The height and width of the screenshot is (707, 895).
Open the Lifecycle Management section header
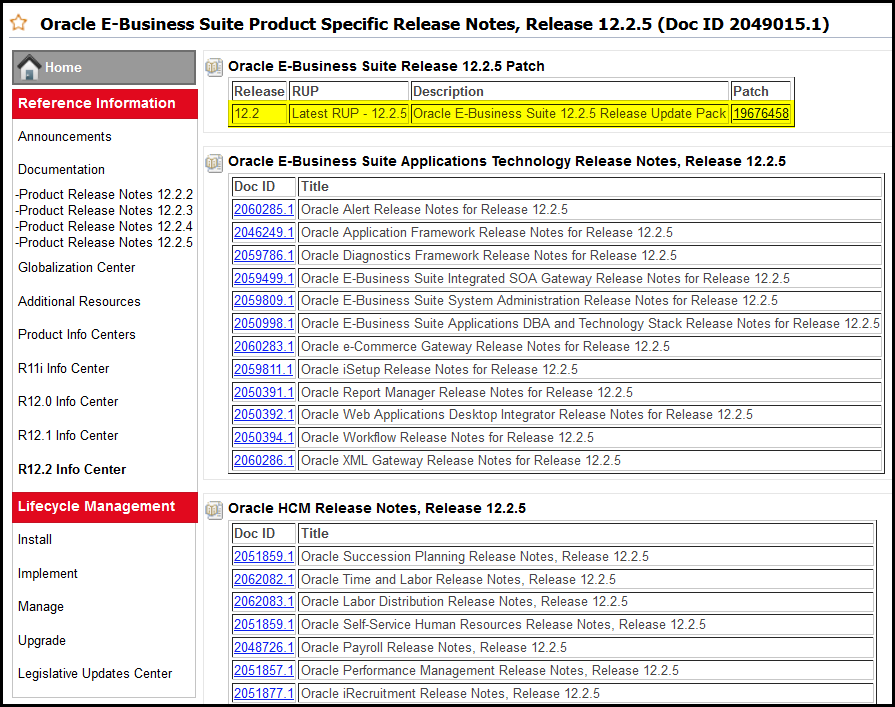[105, 507]
